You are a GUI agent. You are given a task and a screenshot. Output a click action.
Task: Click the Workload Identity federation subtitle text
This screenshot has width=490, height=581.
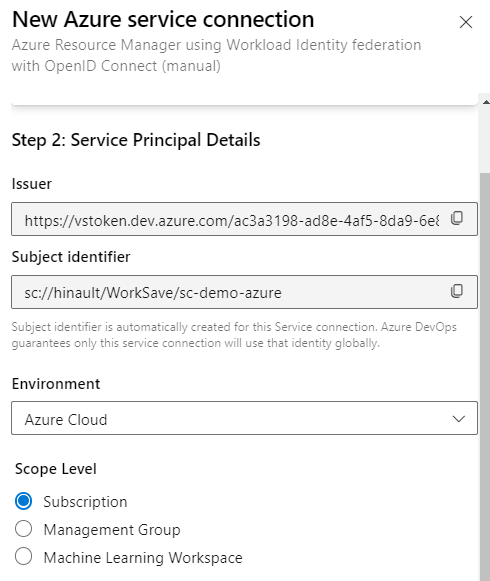point(216,55)
